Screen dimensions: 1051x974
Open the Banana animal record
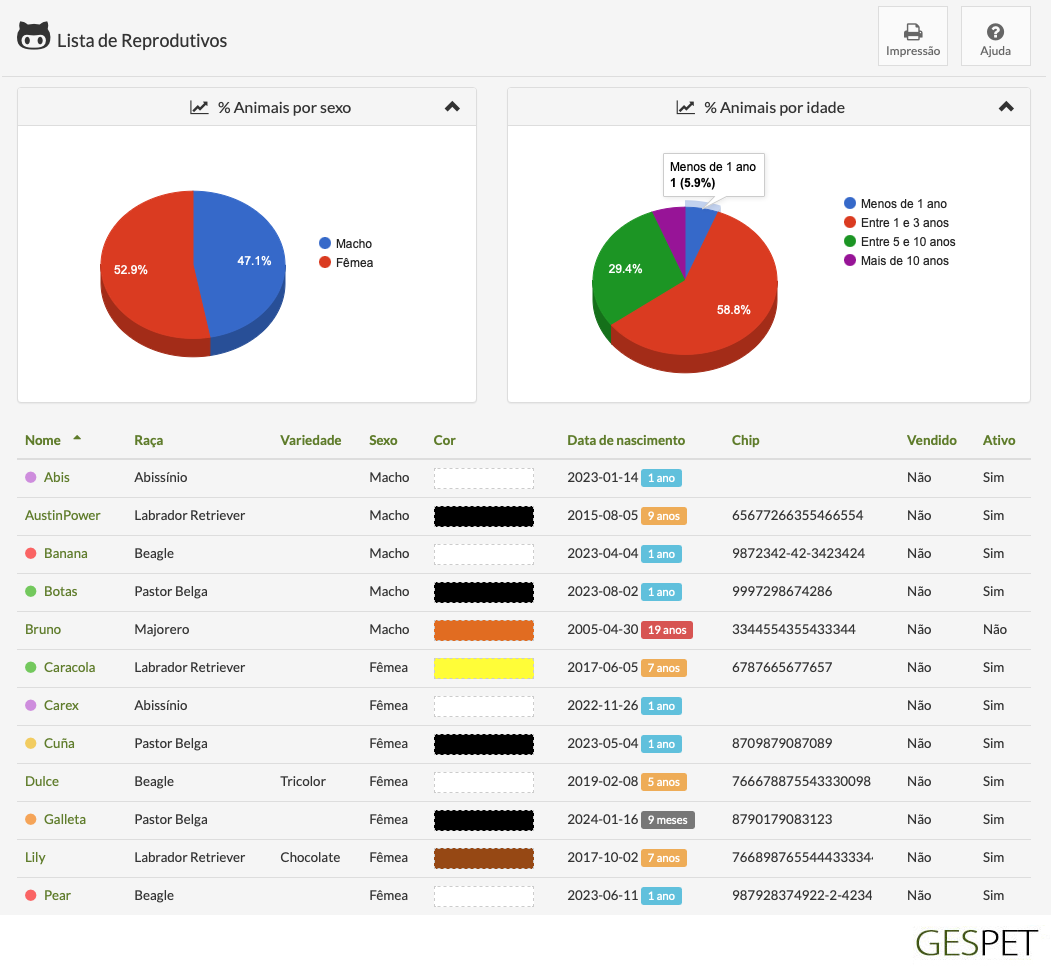click(x=66, y=553)
